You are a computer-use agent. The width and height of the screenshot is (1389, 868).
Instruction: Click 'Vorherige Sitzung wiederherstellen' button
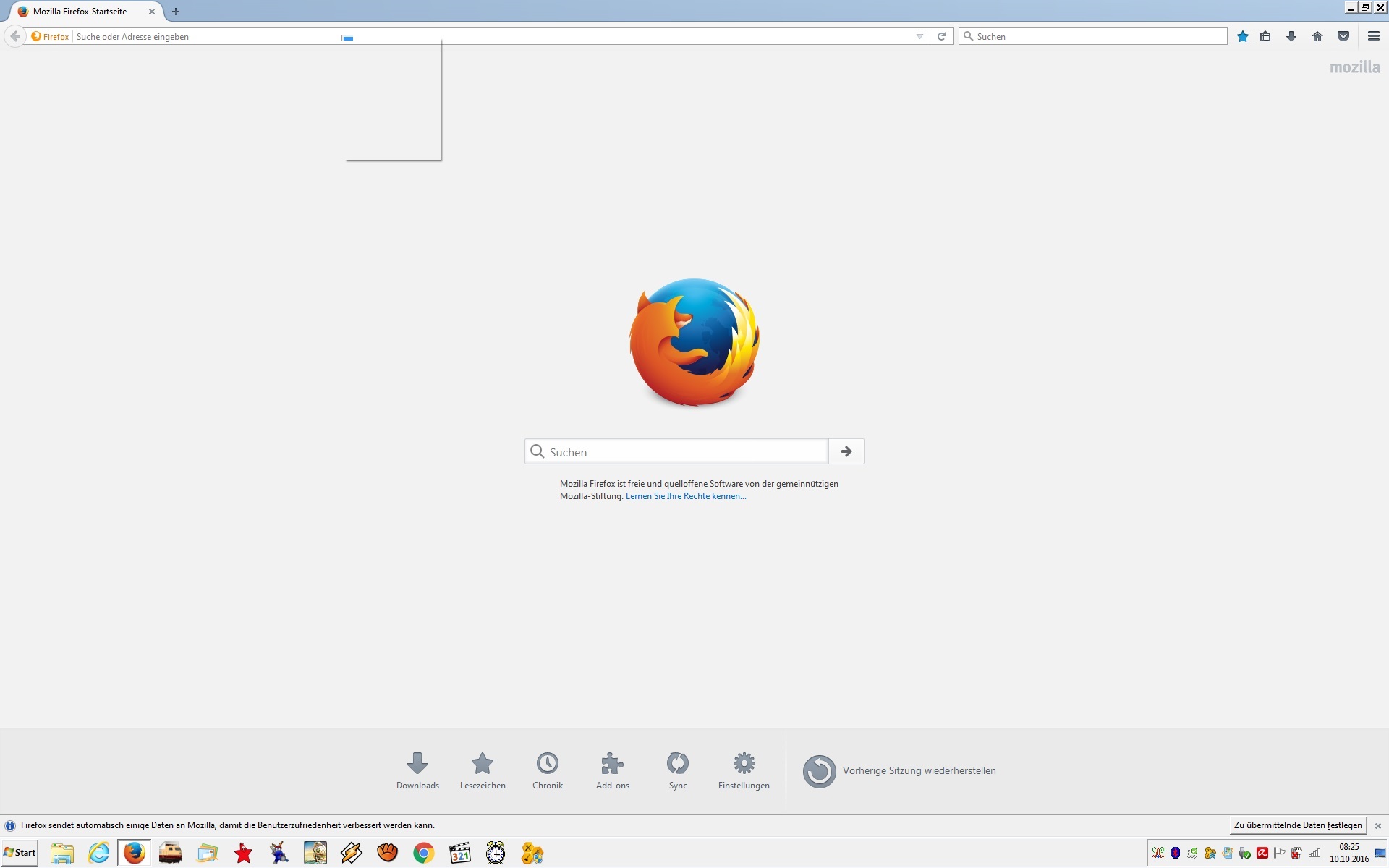pyautogui.click(x=899, y=771)
